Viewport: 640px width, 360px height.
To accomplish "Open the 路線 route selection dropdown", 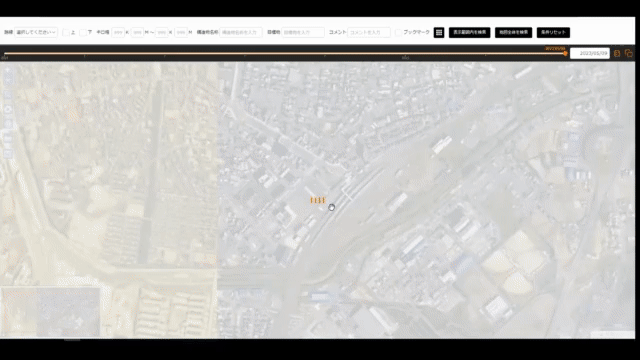I will point(36,32).
